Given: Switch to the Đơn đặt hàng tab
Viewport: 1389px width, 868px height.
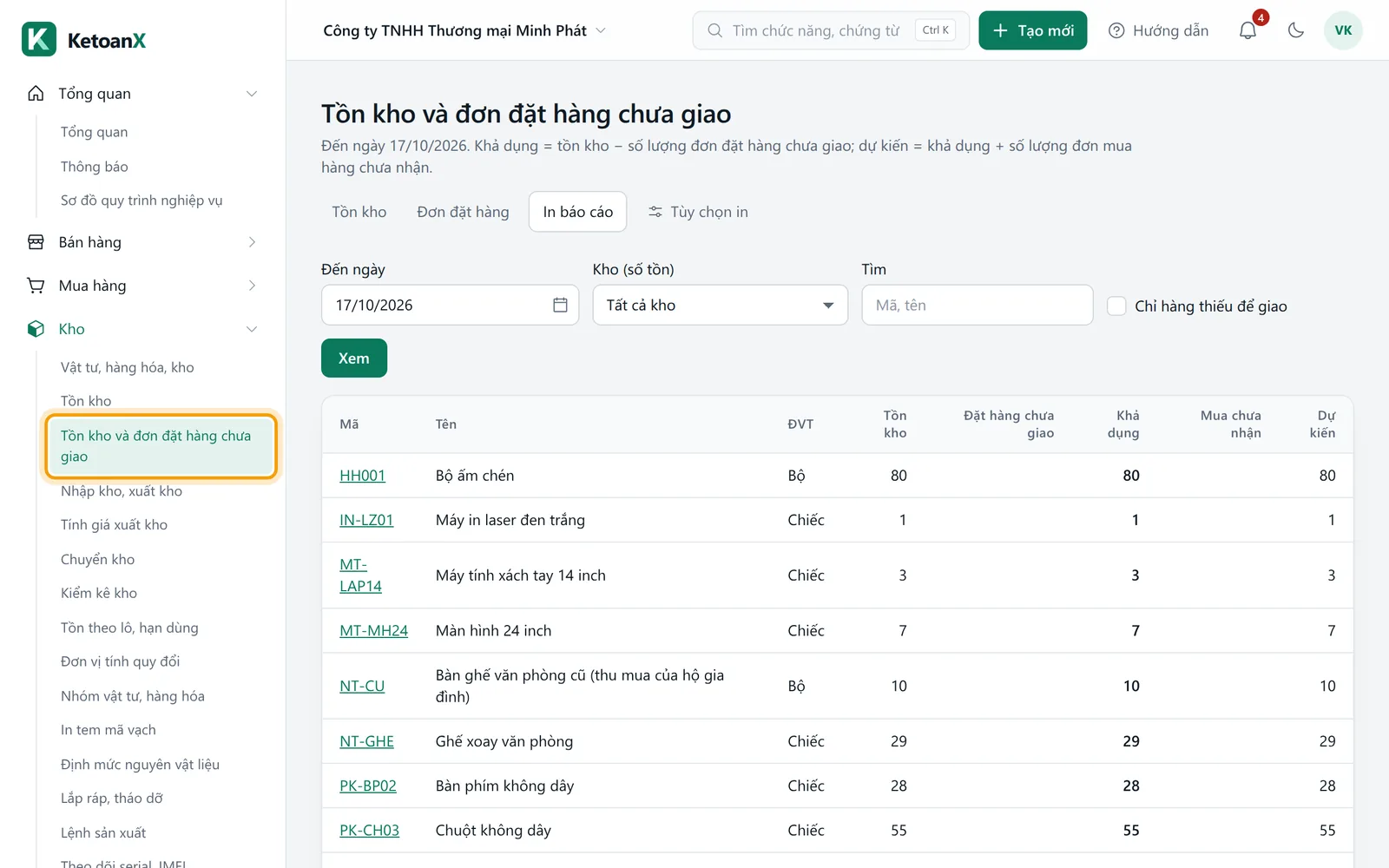Looking at the screenshot, I should pyautogui.click(x=463, y=212).
